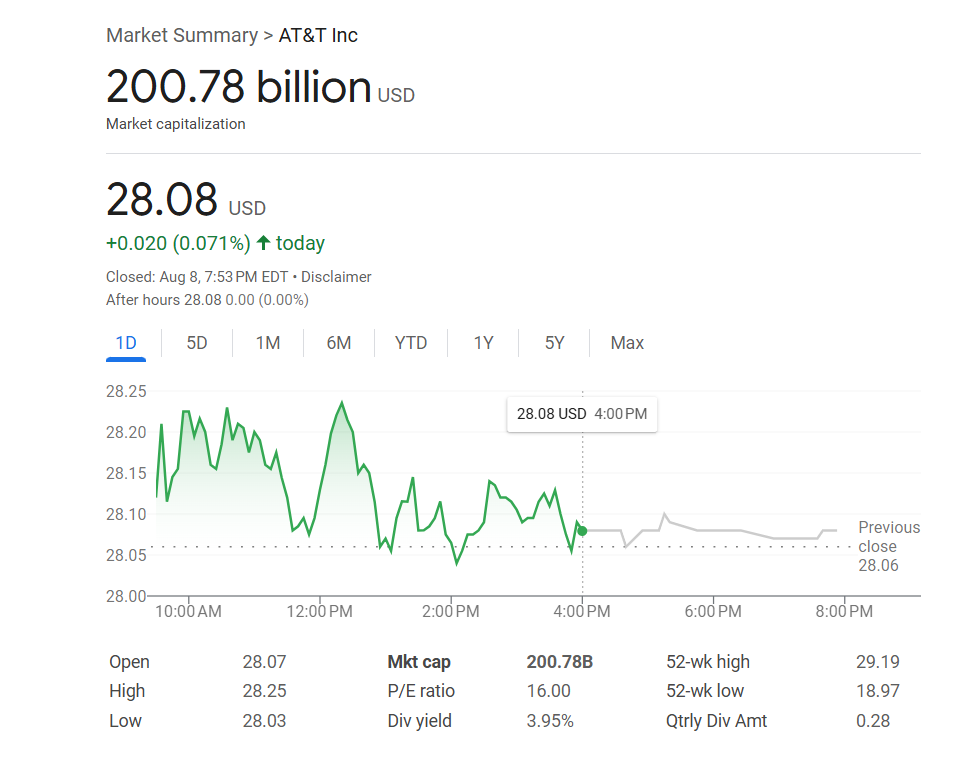Image resolution: width=972 pixels, height=757 pixels.
Task: Click the Mkt cap label
Action: [419, 662]
